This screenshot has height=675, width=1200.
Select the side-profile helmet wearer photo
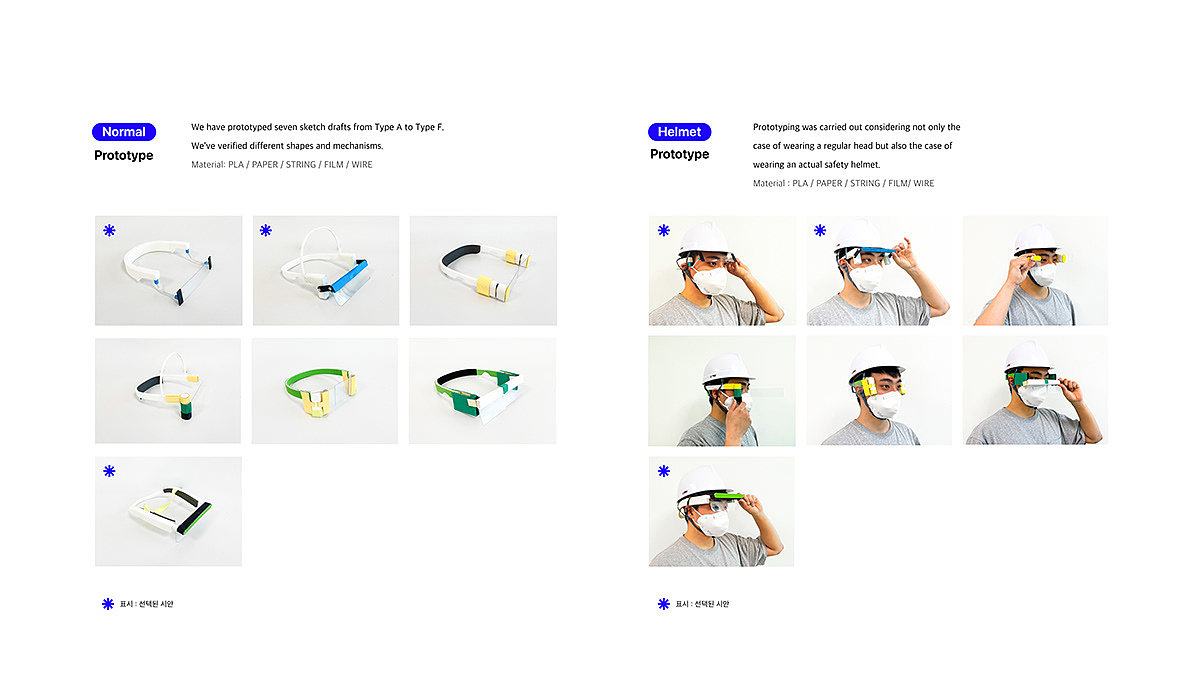click(722, 391)
